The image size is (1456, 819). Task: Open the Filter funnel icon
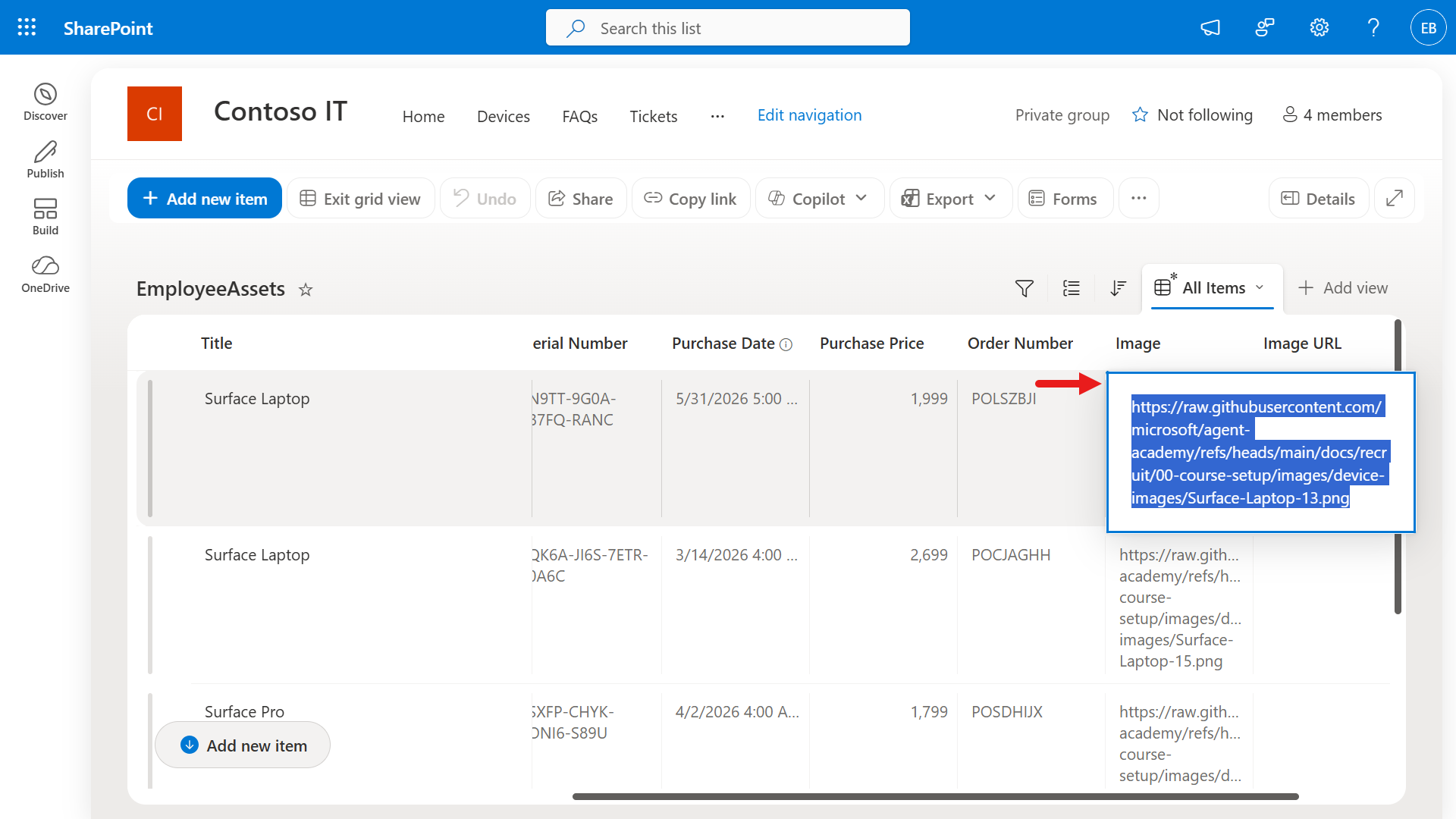pos(1024,288)
